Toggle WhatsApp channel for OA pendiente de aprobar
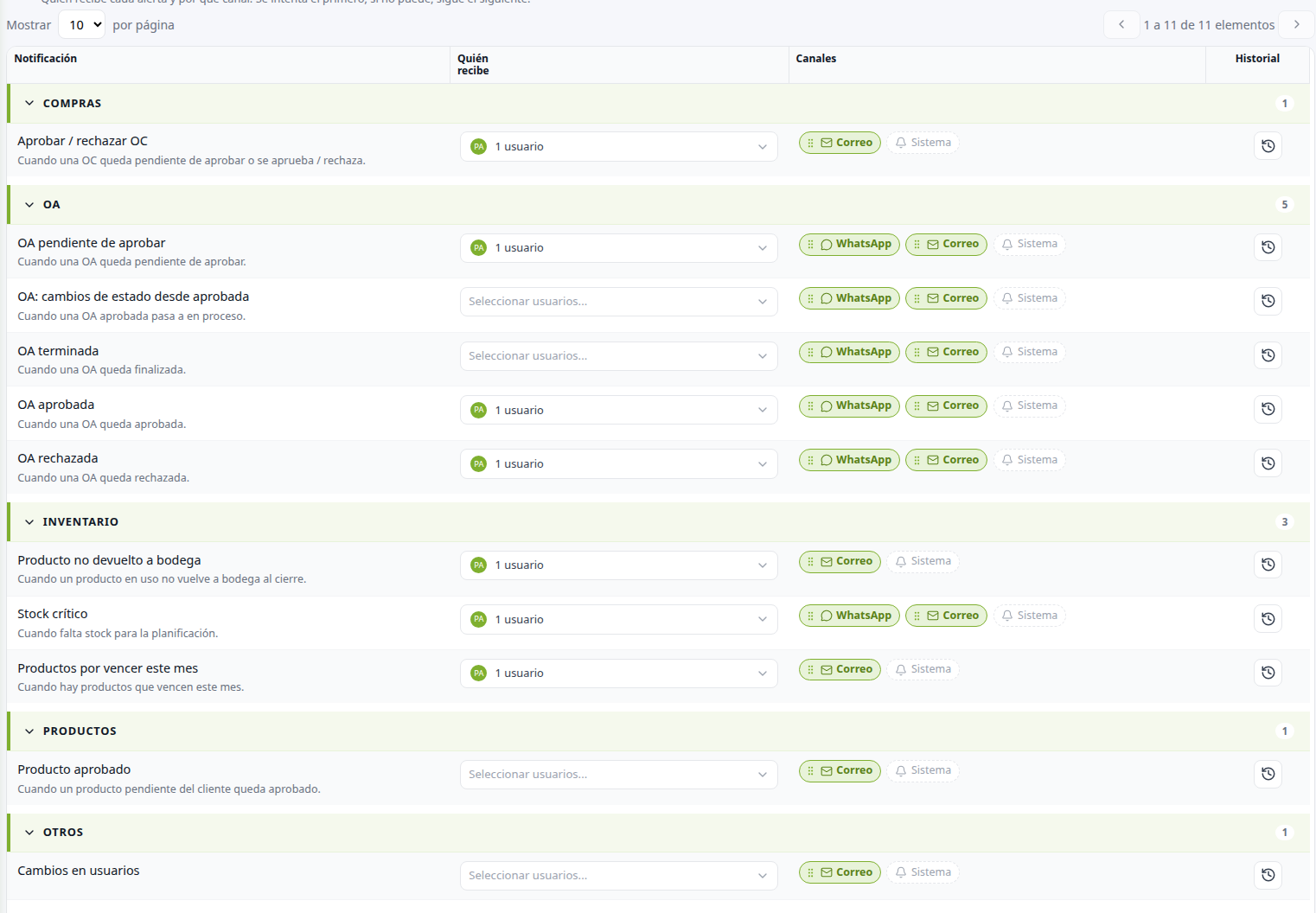 (850, 245)
